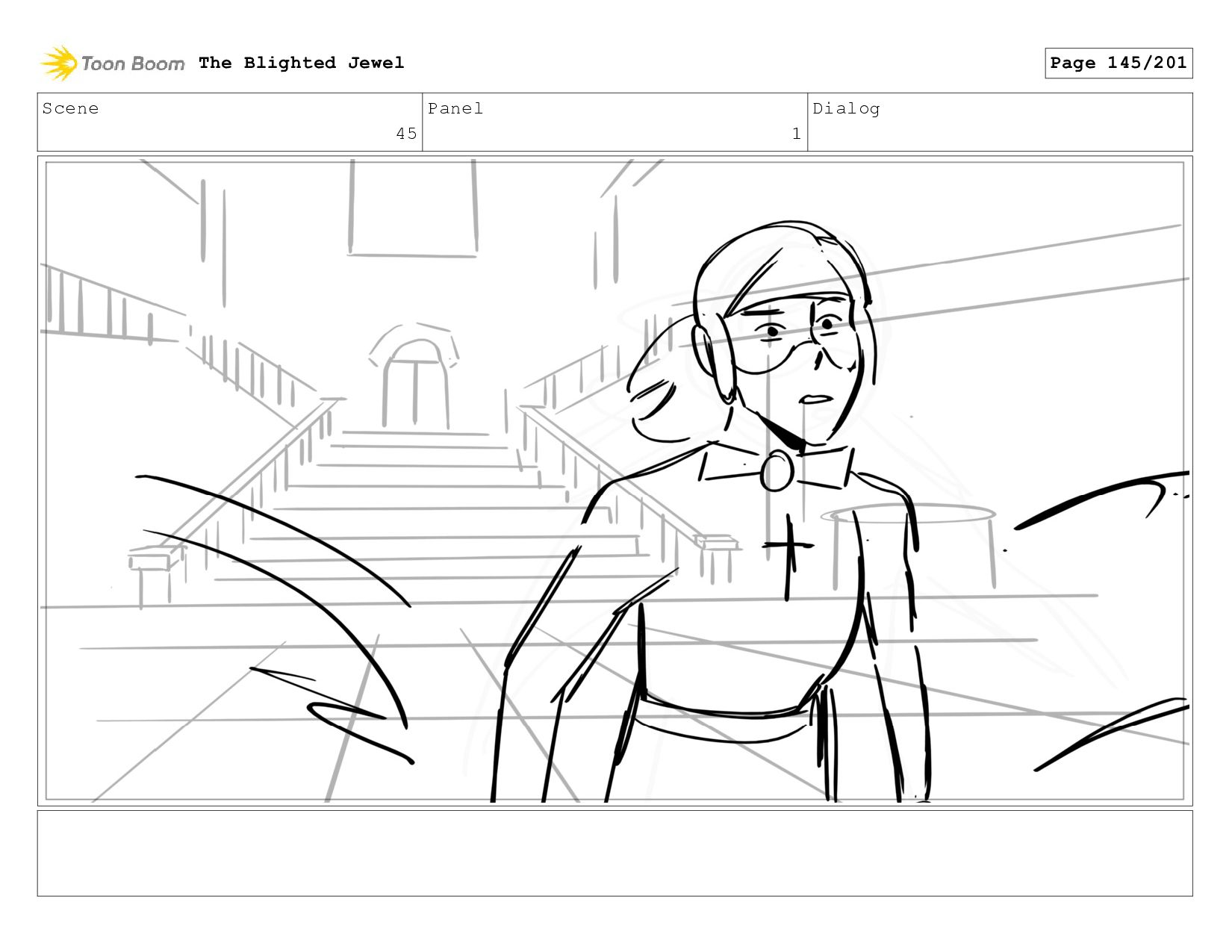The width and height of the screenshot is (1232, 952).
Task: Click the 'Dialog' header label
Action: 846,108
